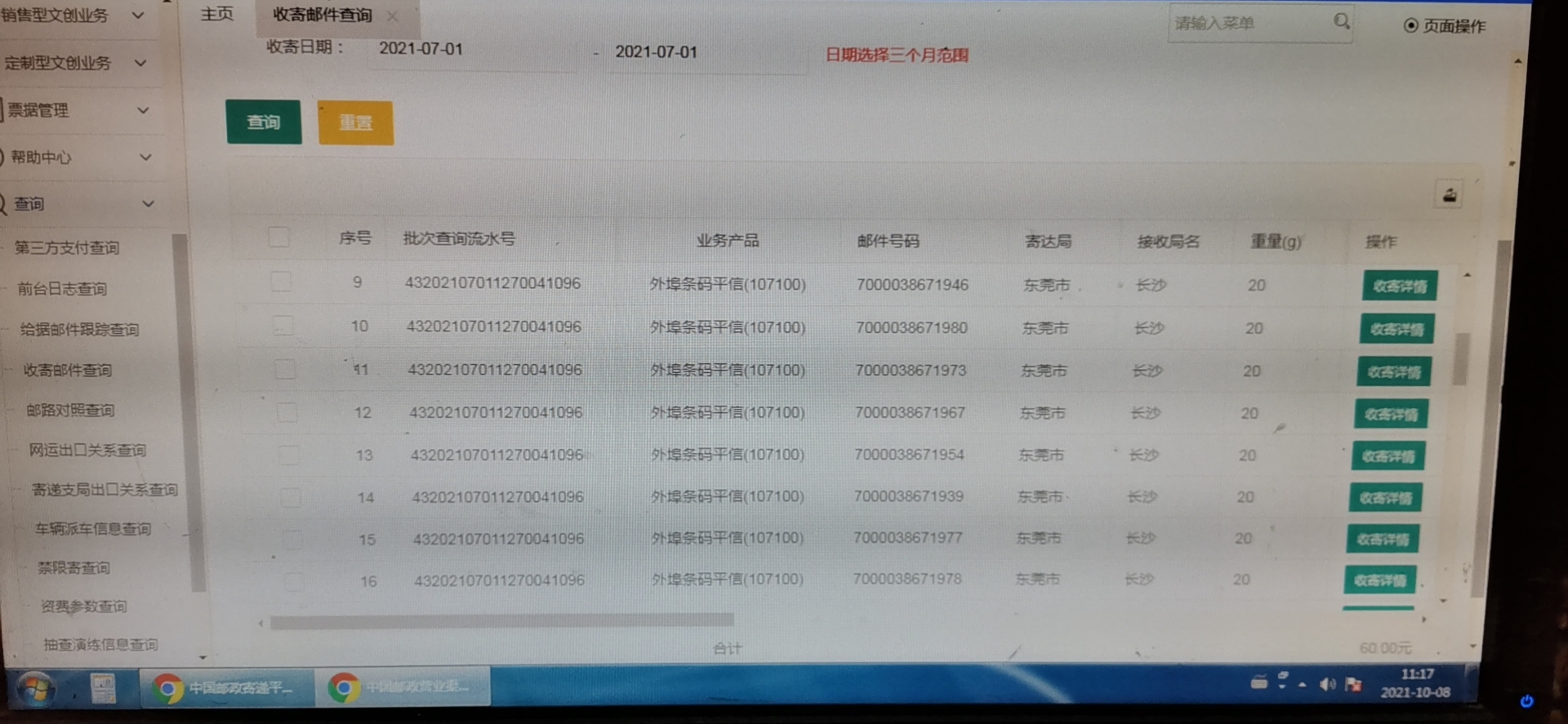The width and height of the screenshot is (1568, 724).
Task: Open 收寄详情 for mail 7000038671946
Action: point(1400,286)
